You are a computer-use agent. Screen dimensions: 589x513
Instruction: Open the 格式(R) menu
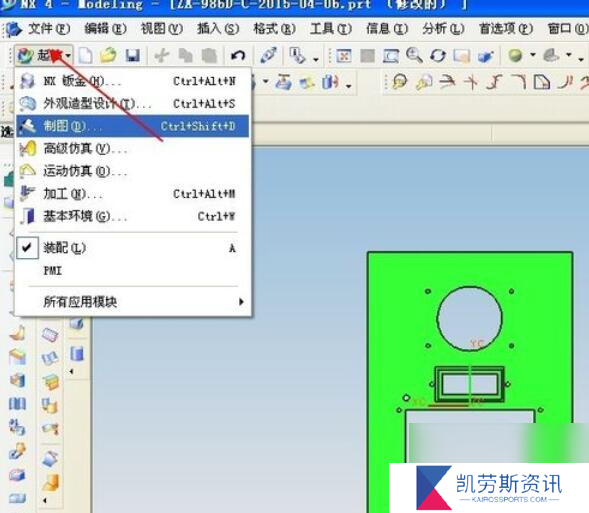point(275,29)
